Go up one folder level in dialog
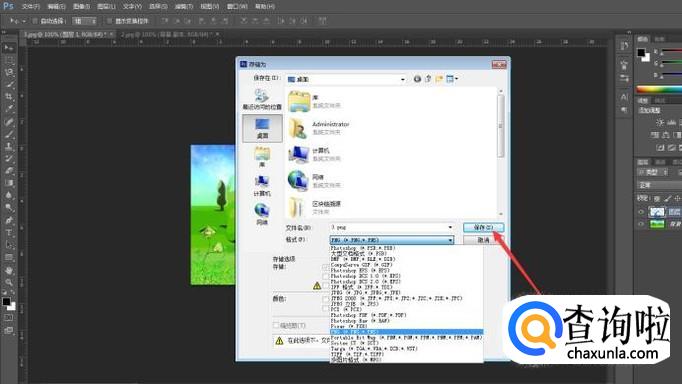The width and height of the screenshot is (682, 384). pyautogui.click(x=428, y=79)
